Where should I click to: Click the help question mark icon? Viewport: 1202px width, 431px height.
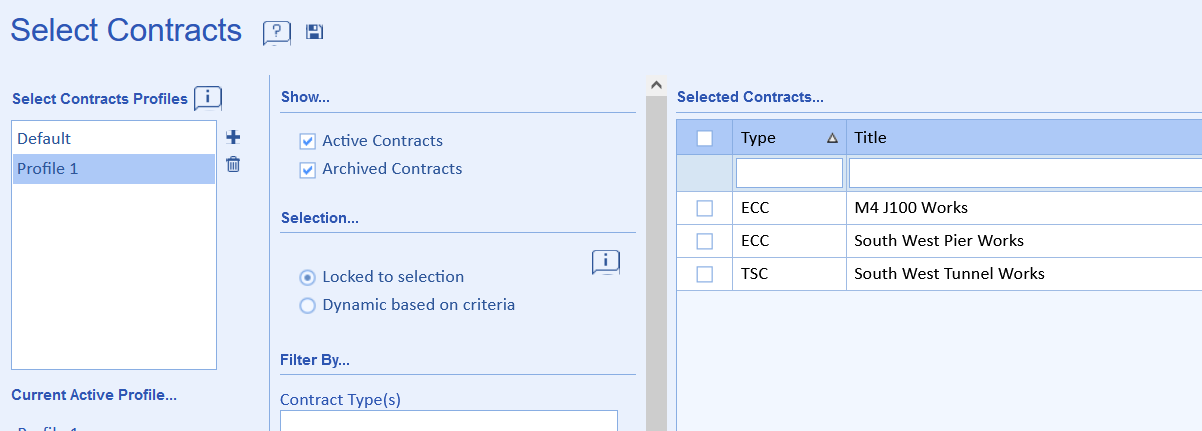pos(277,32)
